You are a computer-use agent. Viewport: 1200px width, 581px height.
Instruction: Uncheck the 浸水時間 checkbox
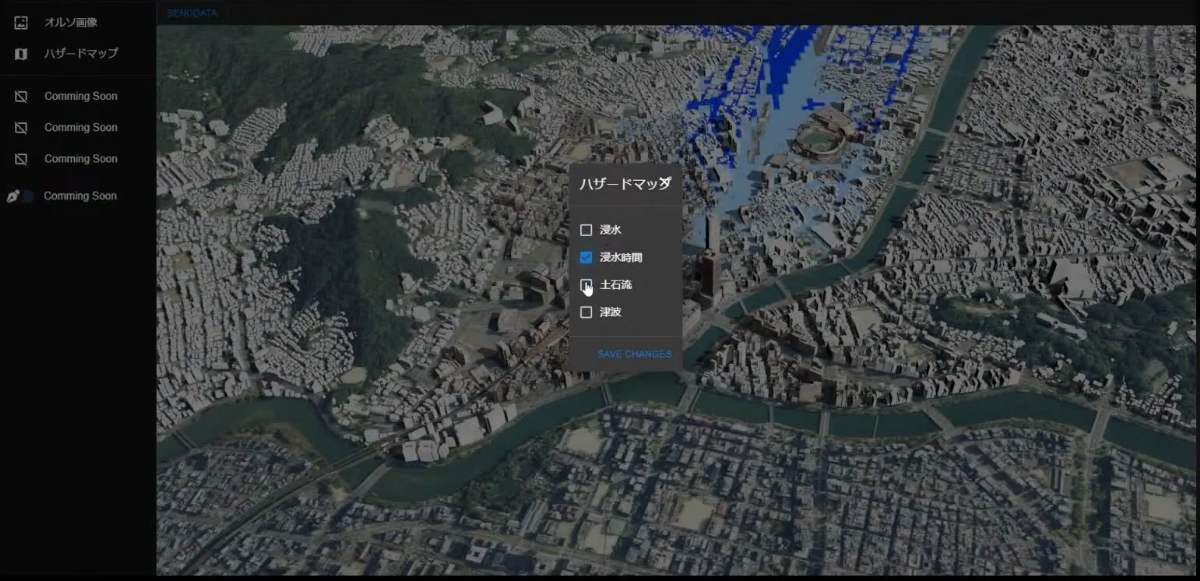[586, 257]
